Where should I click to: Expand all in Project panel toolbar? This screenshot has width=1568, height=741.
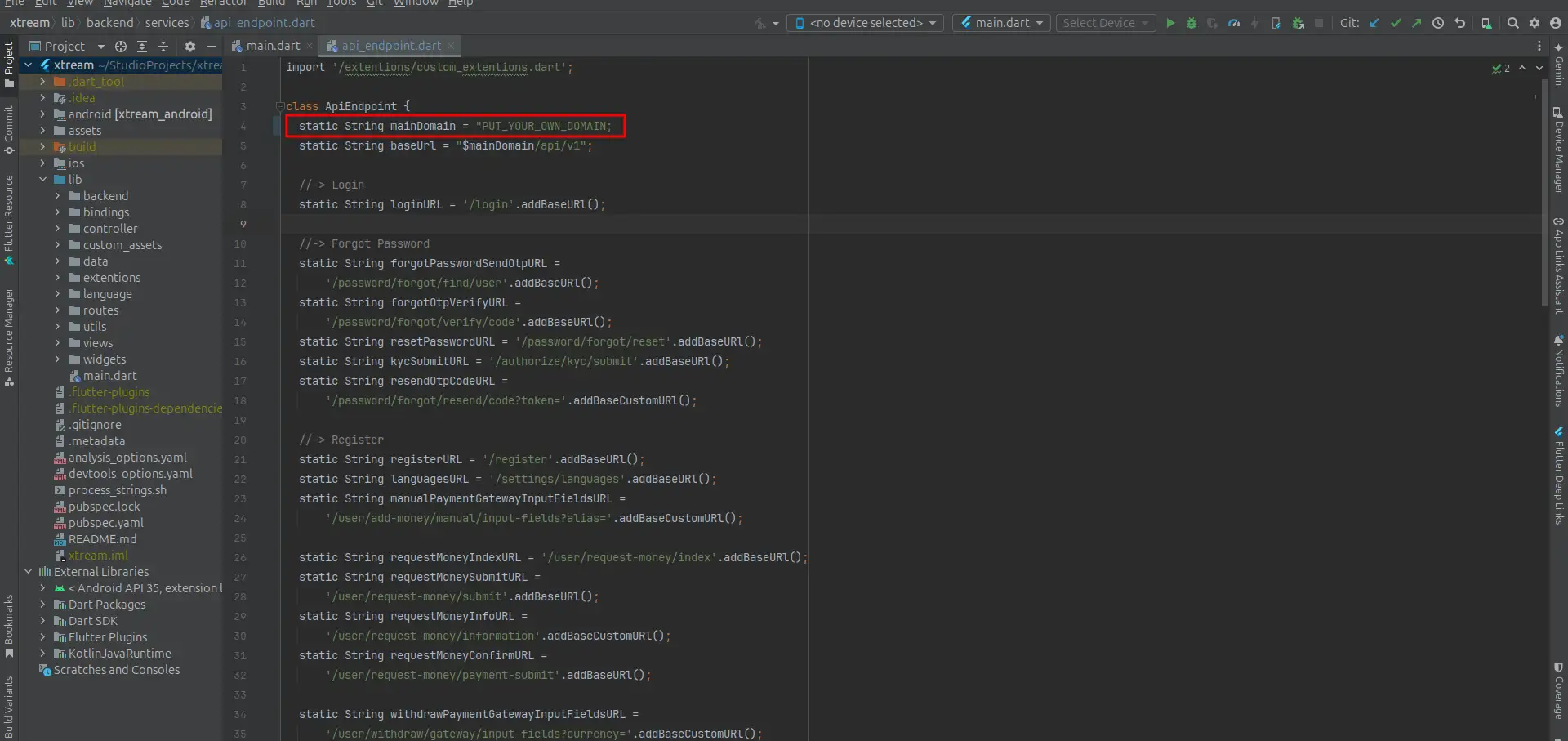[142, 47]
